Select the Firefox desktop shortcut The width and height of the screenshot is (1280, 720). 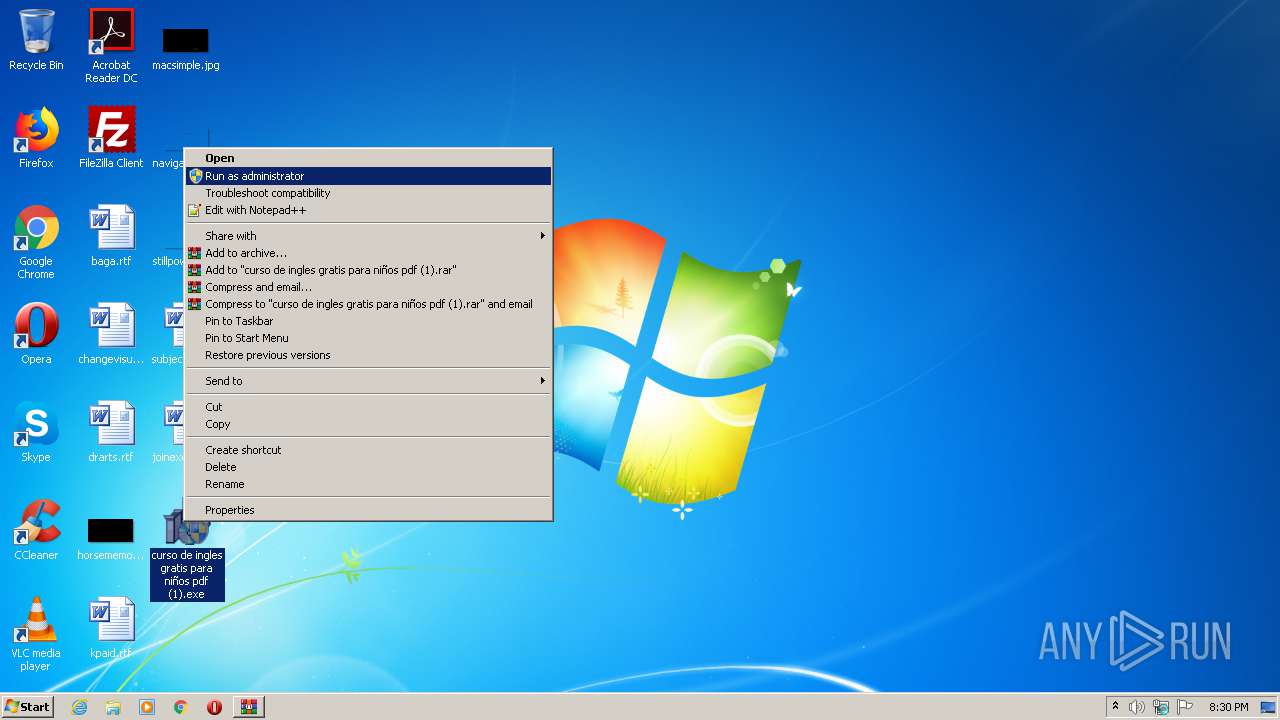click(36, 138)
